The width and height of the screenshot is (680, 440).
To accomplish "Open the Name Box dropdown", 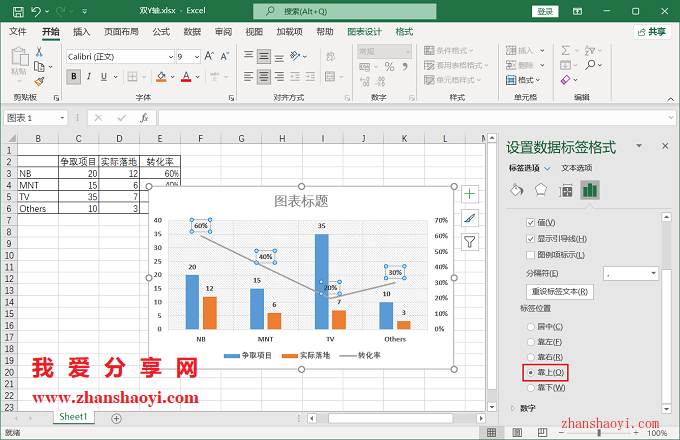I will pyautogui.click(x=62, y=118).
